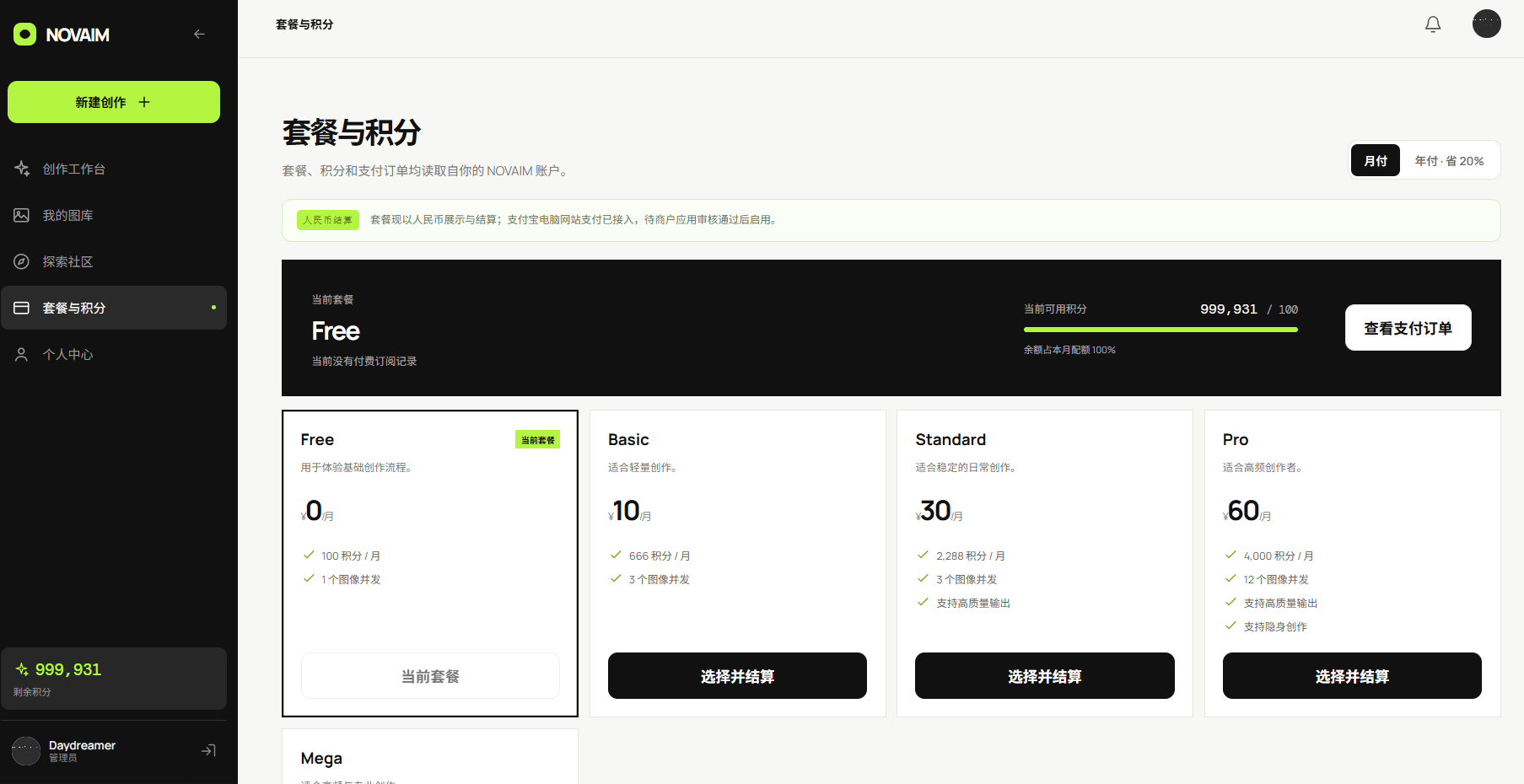Choose 选择并结算 for the Standard plan
This screenshot has height=784, width=1524.
[x=1045, y=676]
